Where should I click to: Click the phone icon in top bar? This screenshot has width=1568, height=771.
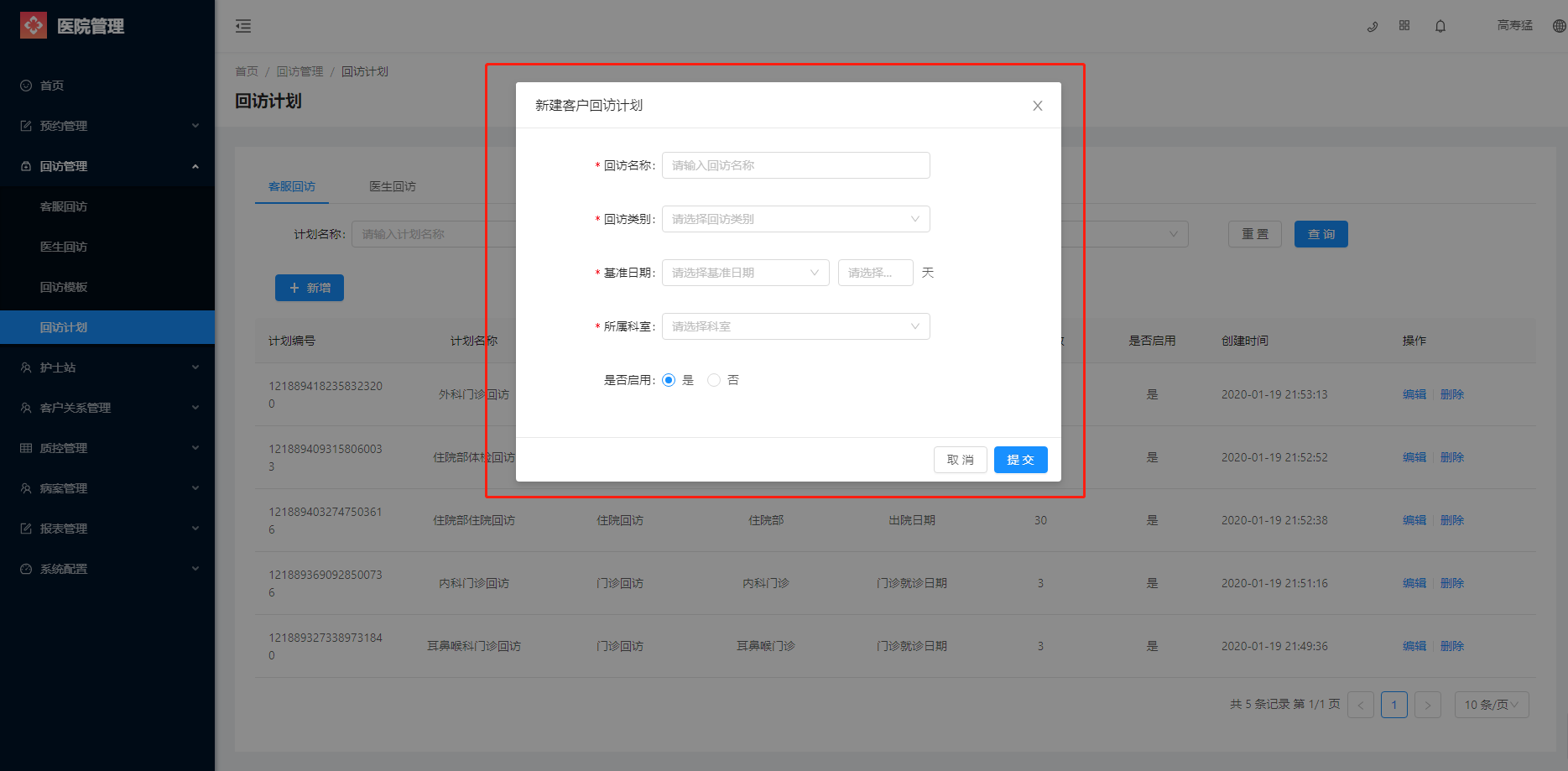click(1373, 26)
